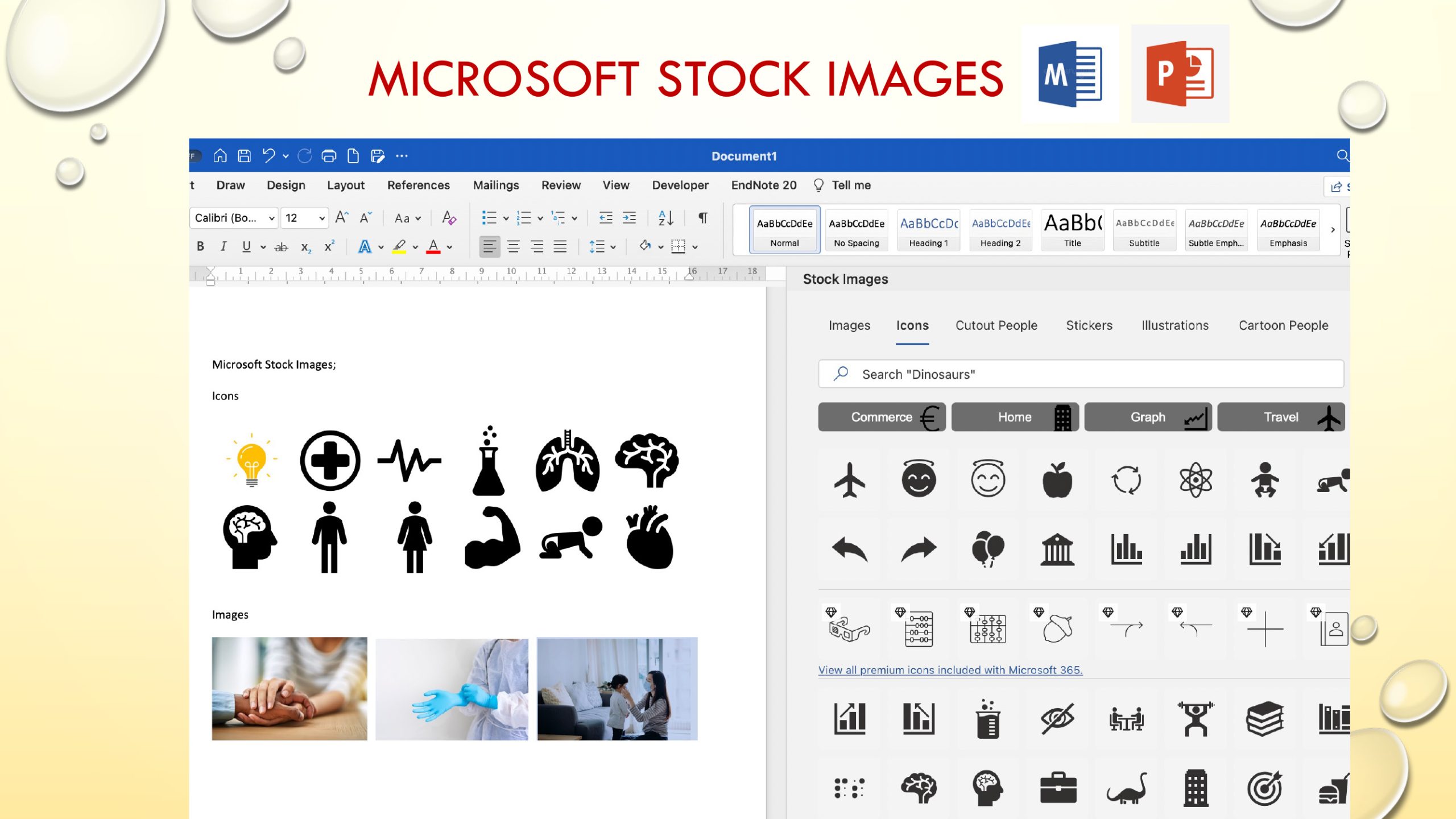Open the Calibri font name dropdown

pos(234,218)
